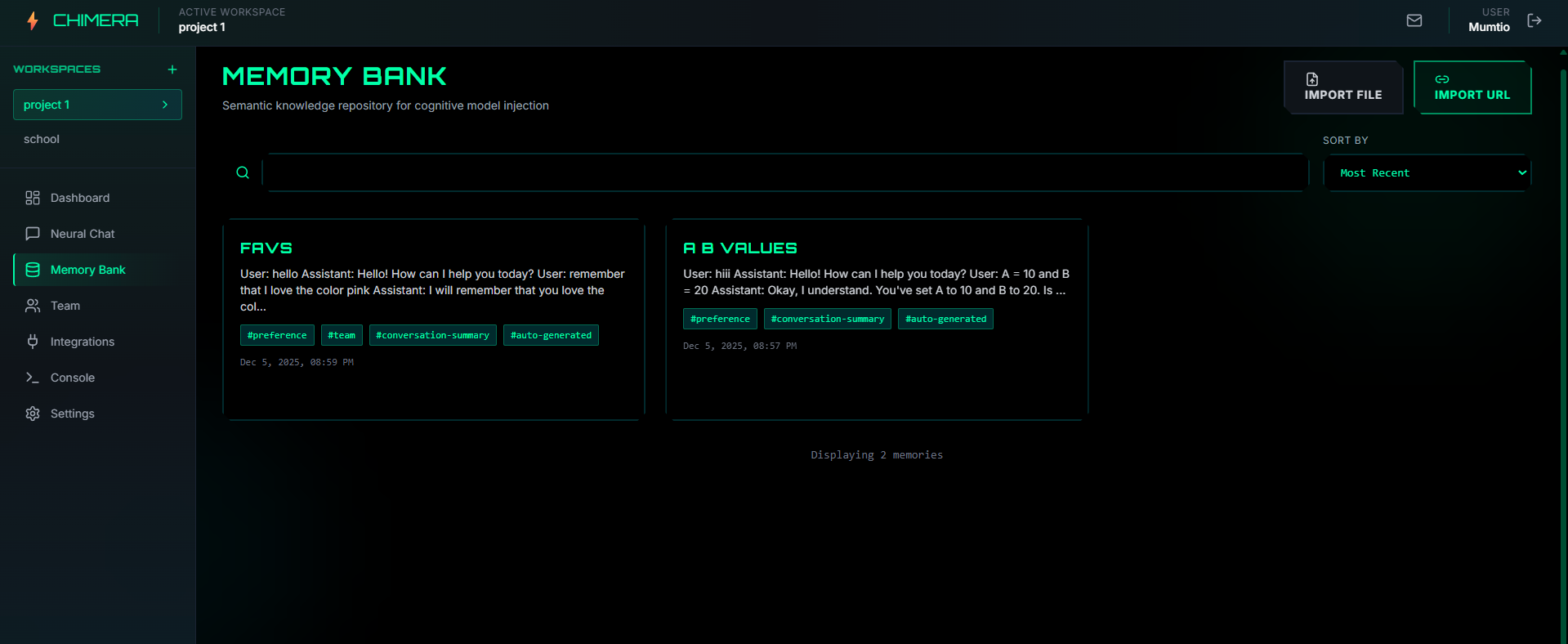The width and height of the screenshot is (1568, 644).
Task: Click the CHIMERA brand name
Action: coord(96,20)
